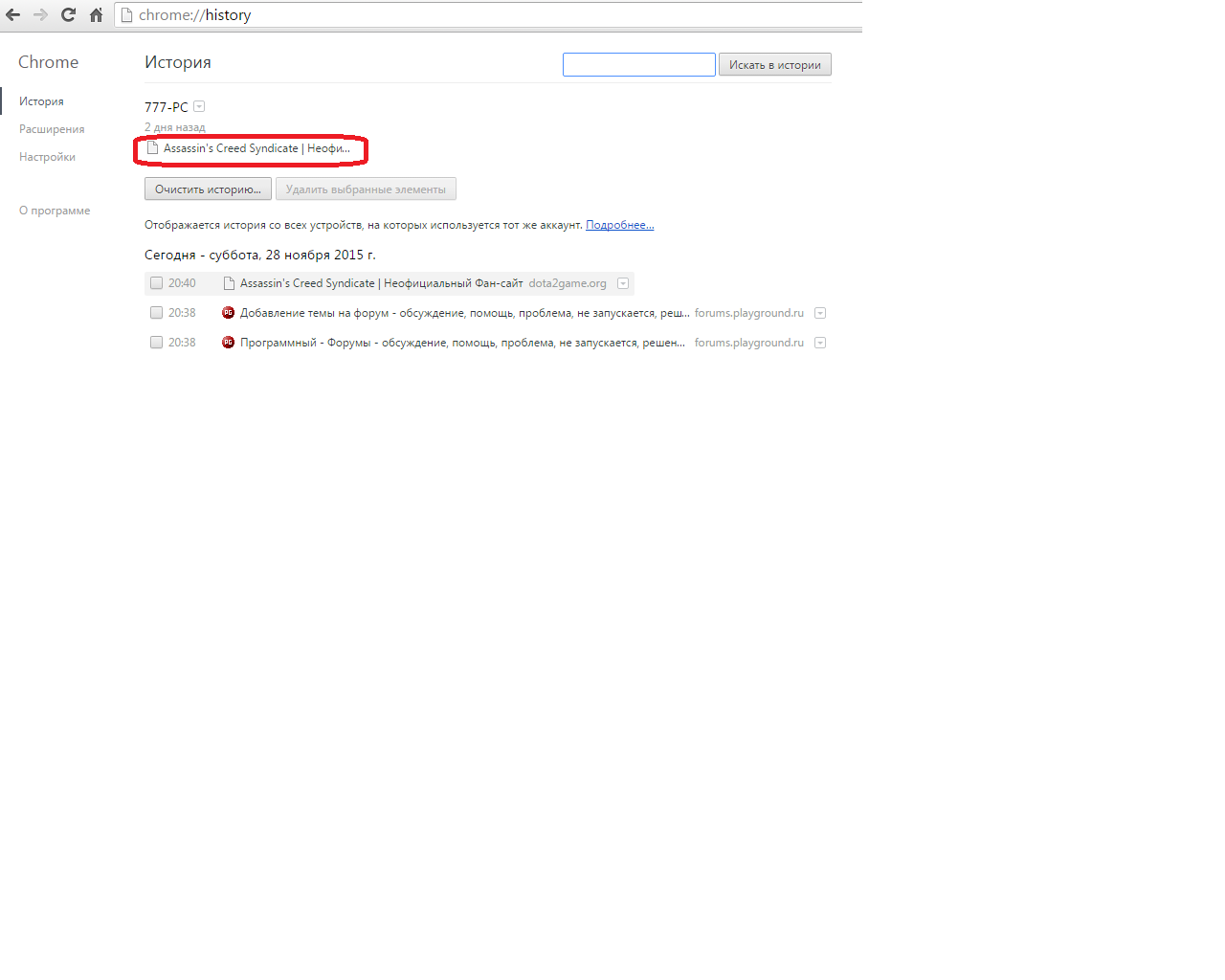Image resolution: width=1225 pixels, height=980 pixels.
Task: Click the browser Back arrow
Action: tap(13, 15)
